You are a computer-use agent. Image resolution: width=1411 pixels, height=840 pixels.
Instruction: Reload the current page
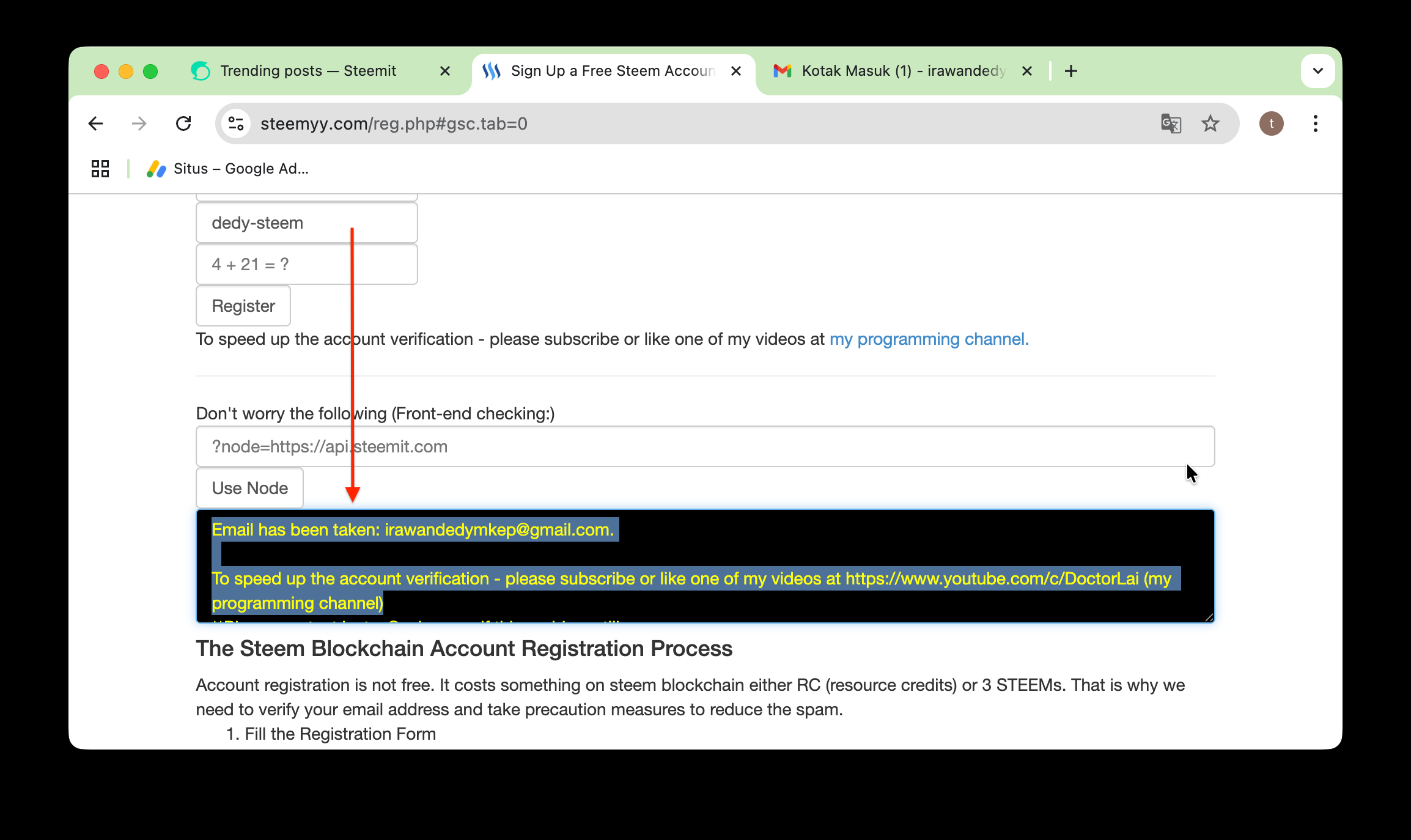(x=183, y=123)
